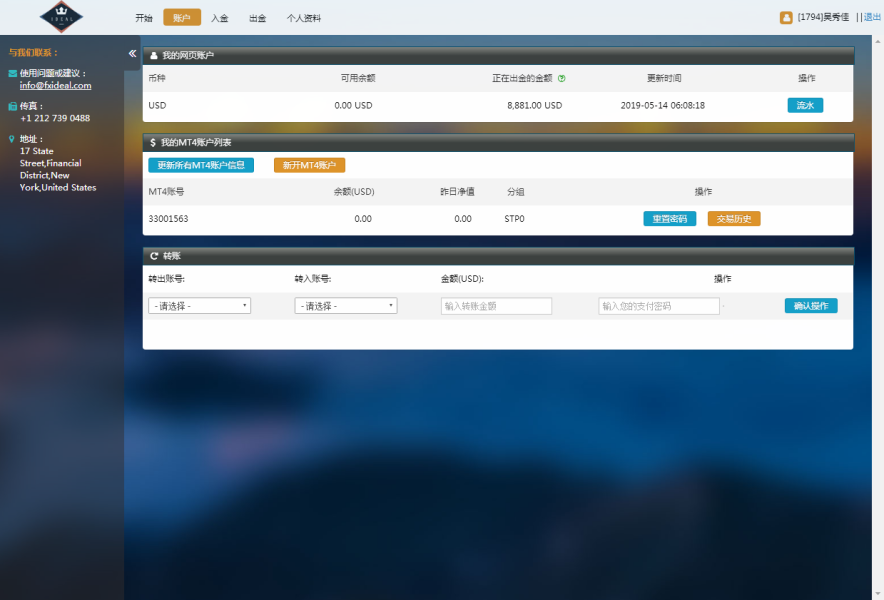The width and height of the screenshot is (884, 600).
Task: Collapse the sidebar with double-chevron icon
Action: point(132,53)
